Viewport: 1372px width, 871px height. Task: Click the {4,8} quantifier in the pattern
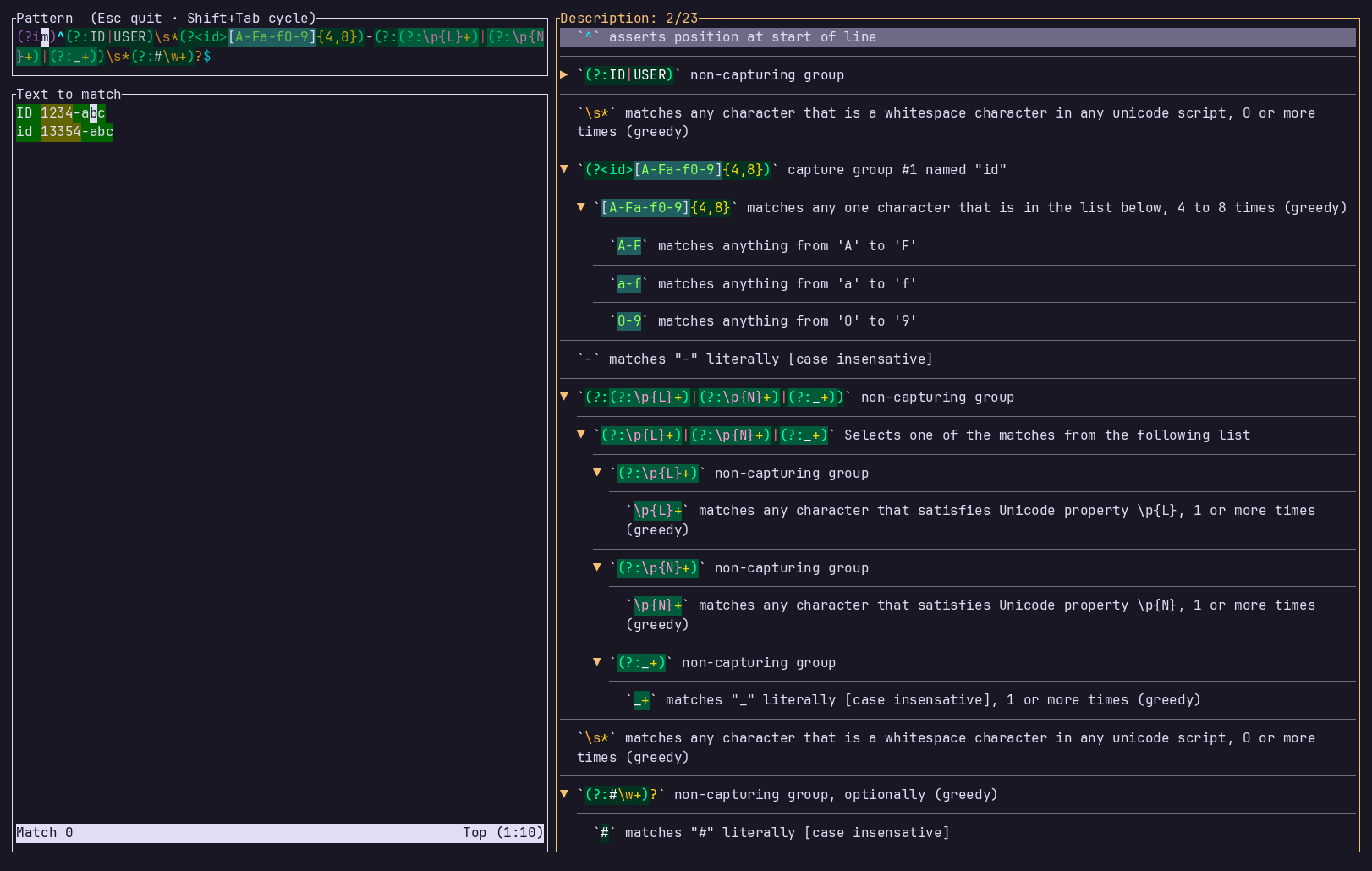(337, 37)
